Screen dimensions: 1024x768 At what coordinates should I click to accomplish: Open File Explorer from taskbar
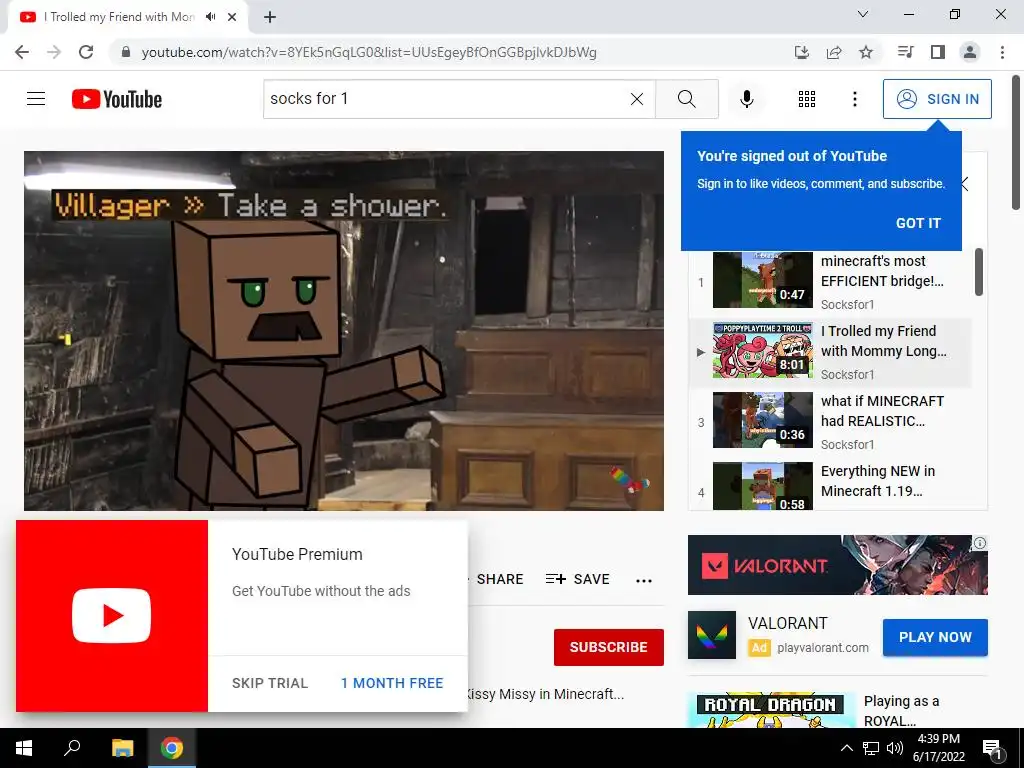tap(122, 748)
